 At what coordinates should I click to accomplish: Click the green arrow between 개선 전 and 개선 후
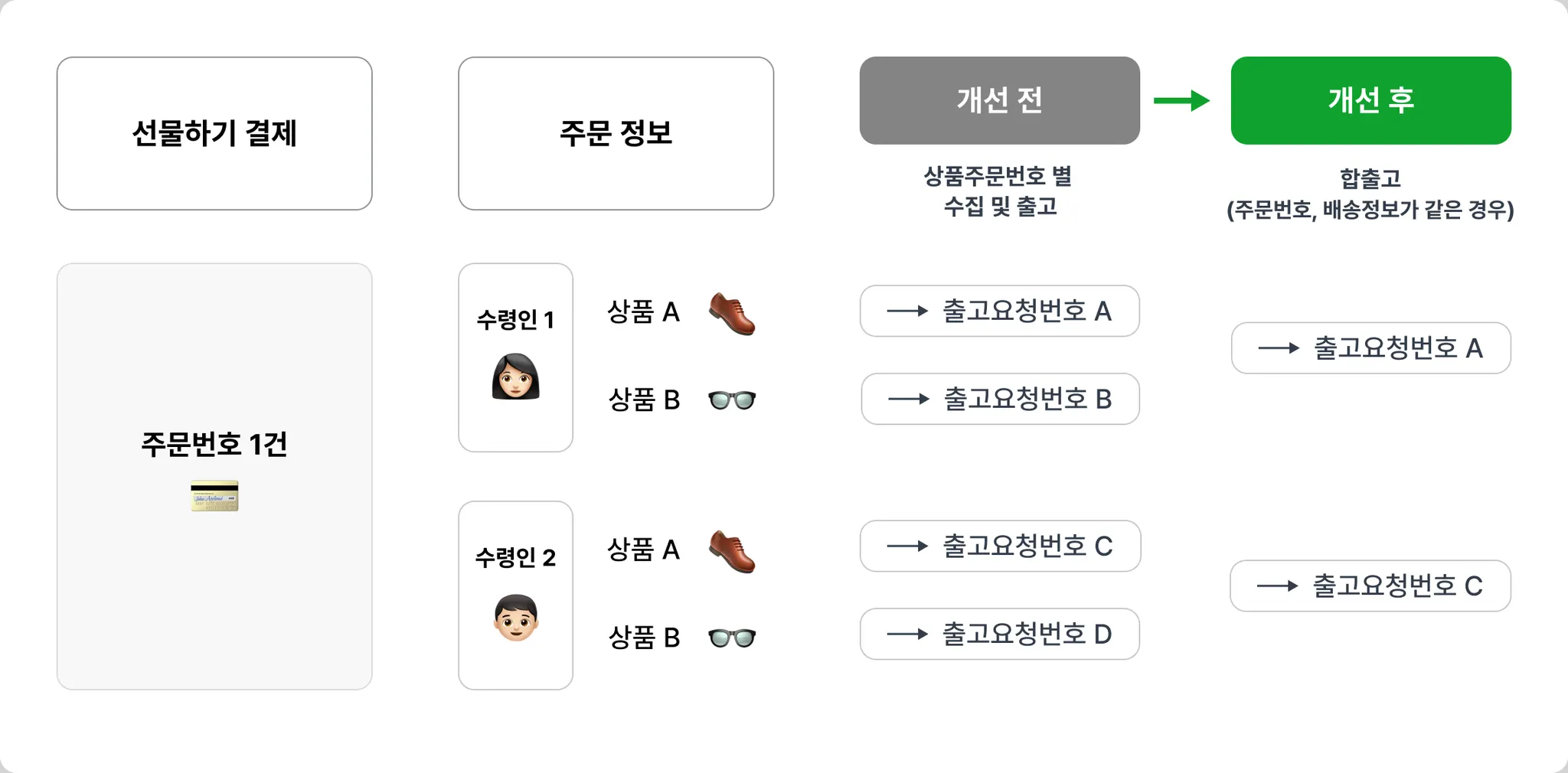[x=1181, y=100]
